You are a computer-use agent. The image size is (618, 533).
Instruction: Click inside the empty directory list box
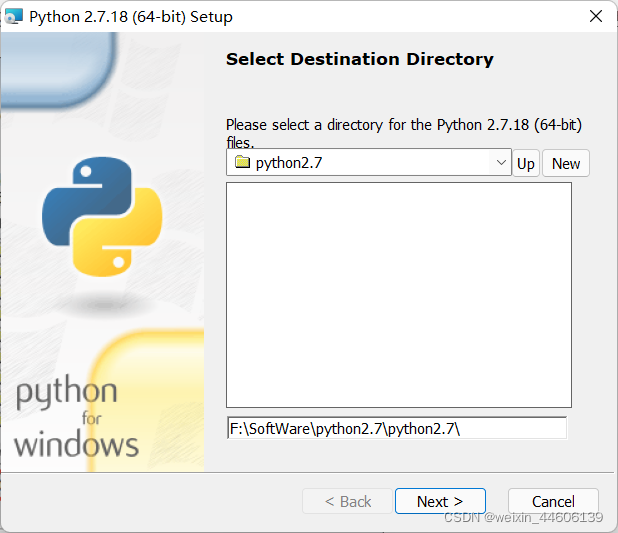point(399,295)
